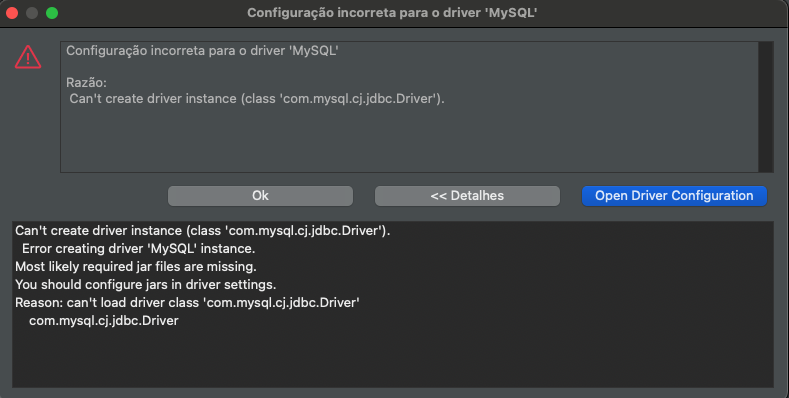This screenshot has width=789, height=398.
Task: Select the 'Reason: can't load driver class' line
Action: [187, 303]
